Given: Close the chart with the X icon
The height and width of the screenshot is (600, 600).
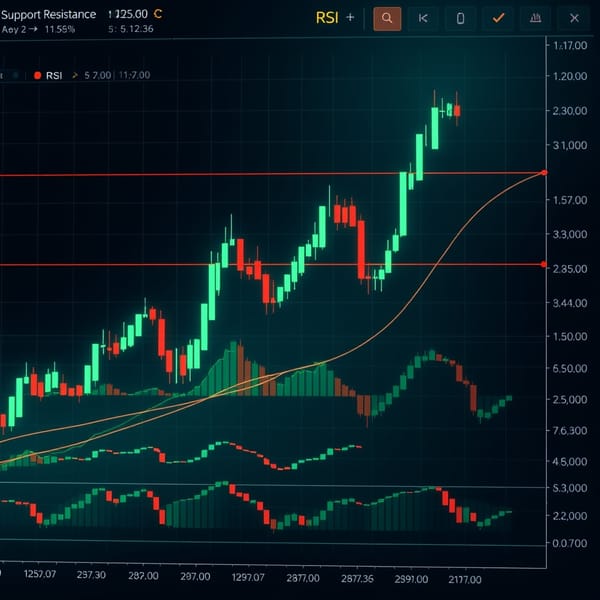Looking at the screenshot, I should click(574, 18).
